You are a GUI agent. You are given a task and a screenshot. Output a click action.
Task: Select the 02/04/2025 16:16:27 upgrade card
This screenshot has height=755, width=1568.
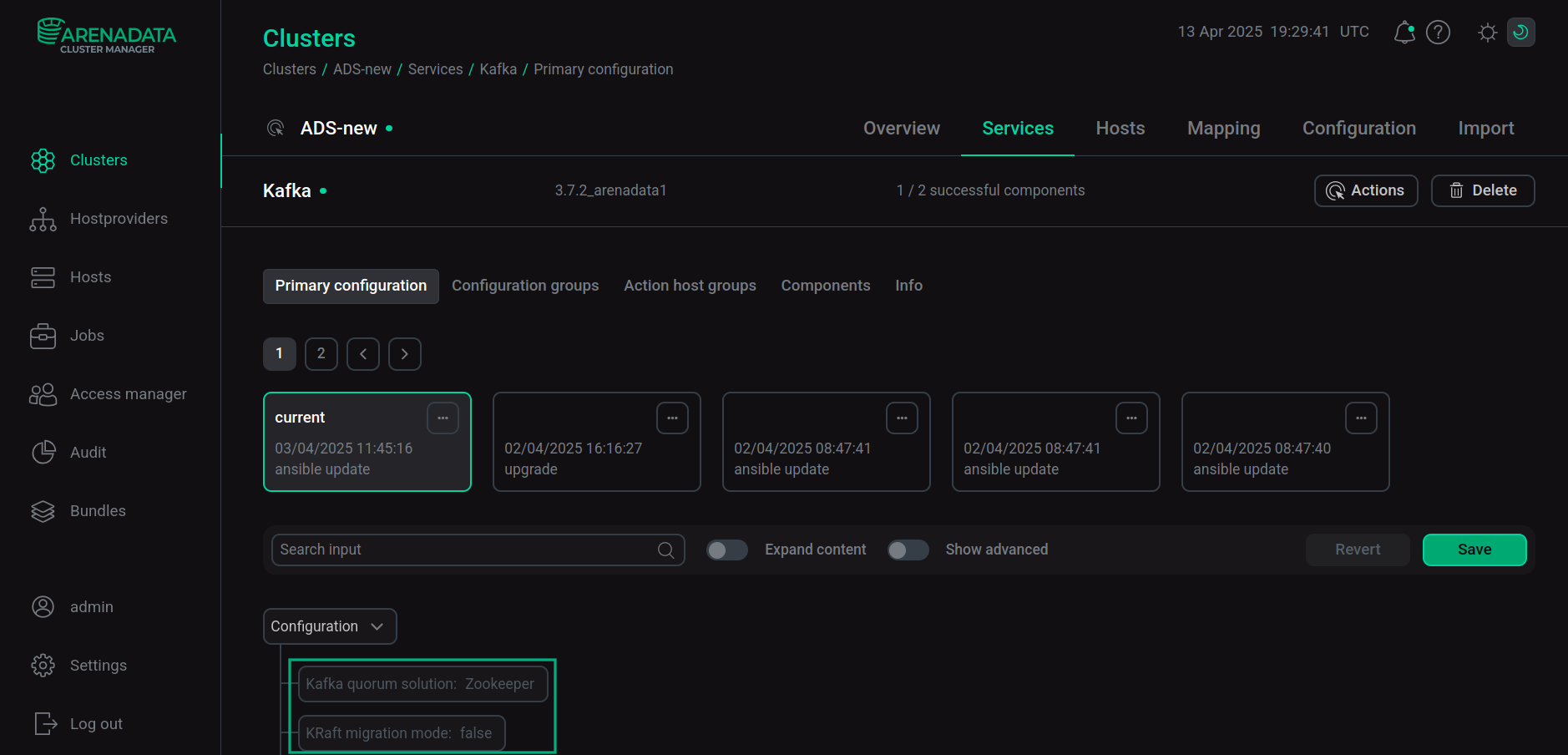click(x=597, y=442)
